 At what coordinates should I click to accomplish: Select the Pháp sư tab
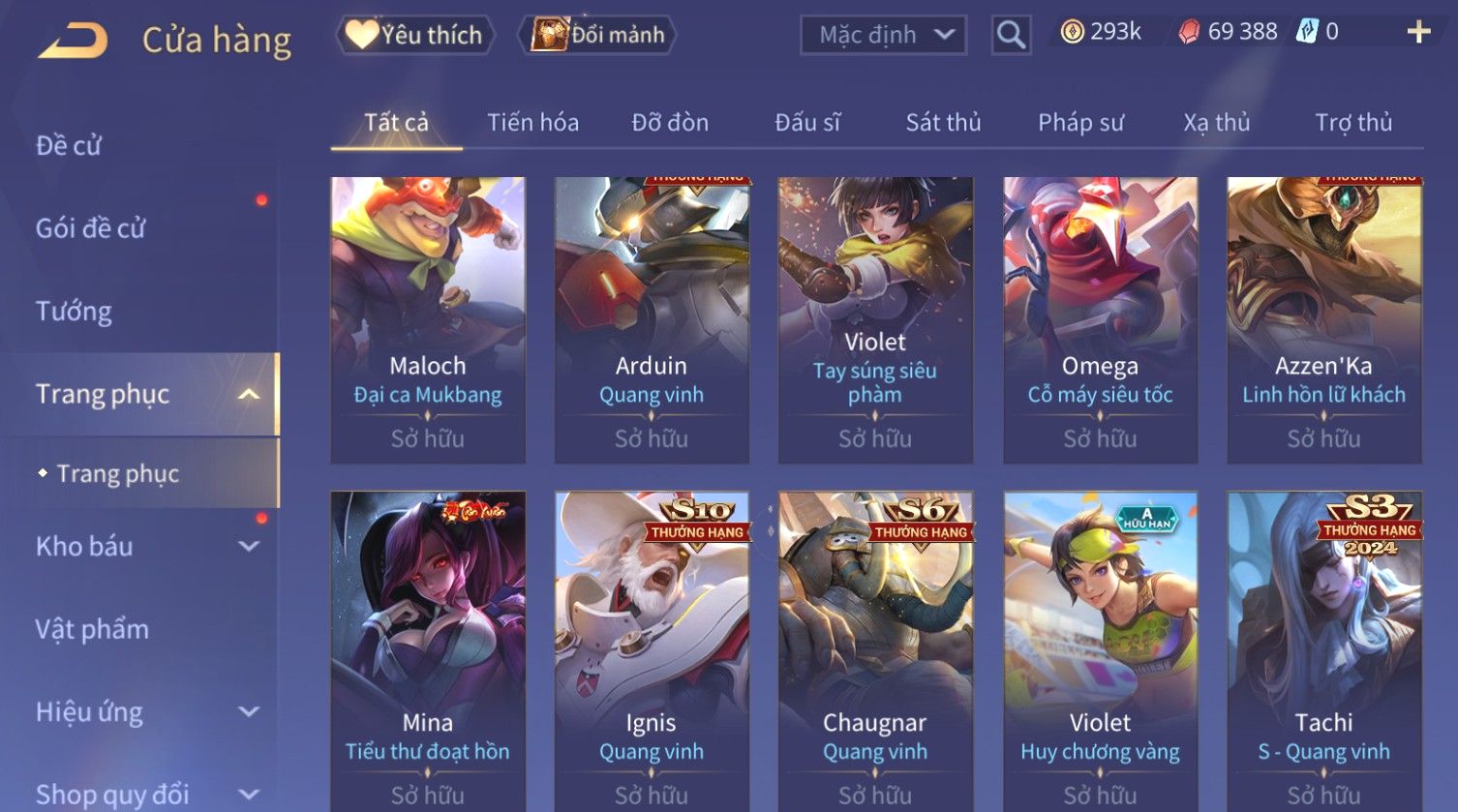coord(1080,123)
